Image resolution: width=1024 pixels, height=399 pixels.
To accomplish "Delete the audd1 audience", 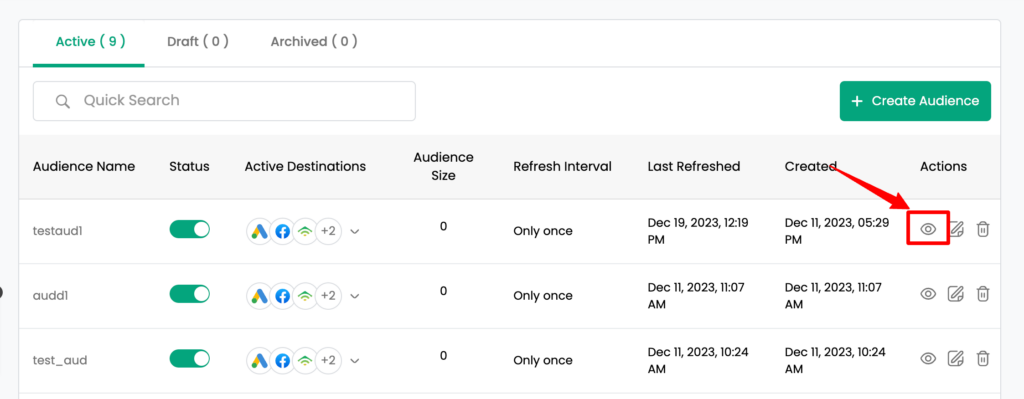I will (x=983, y=294).
